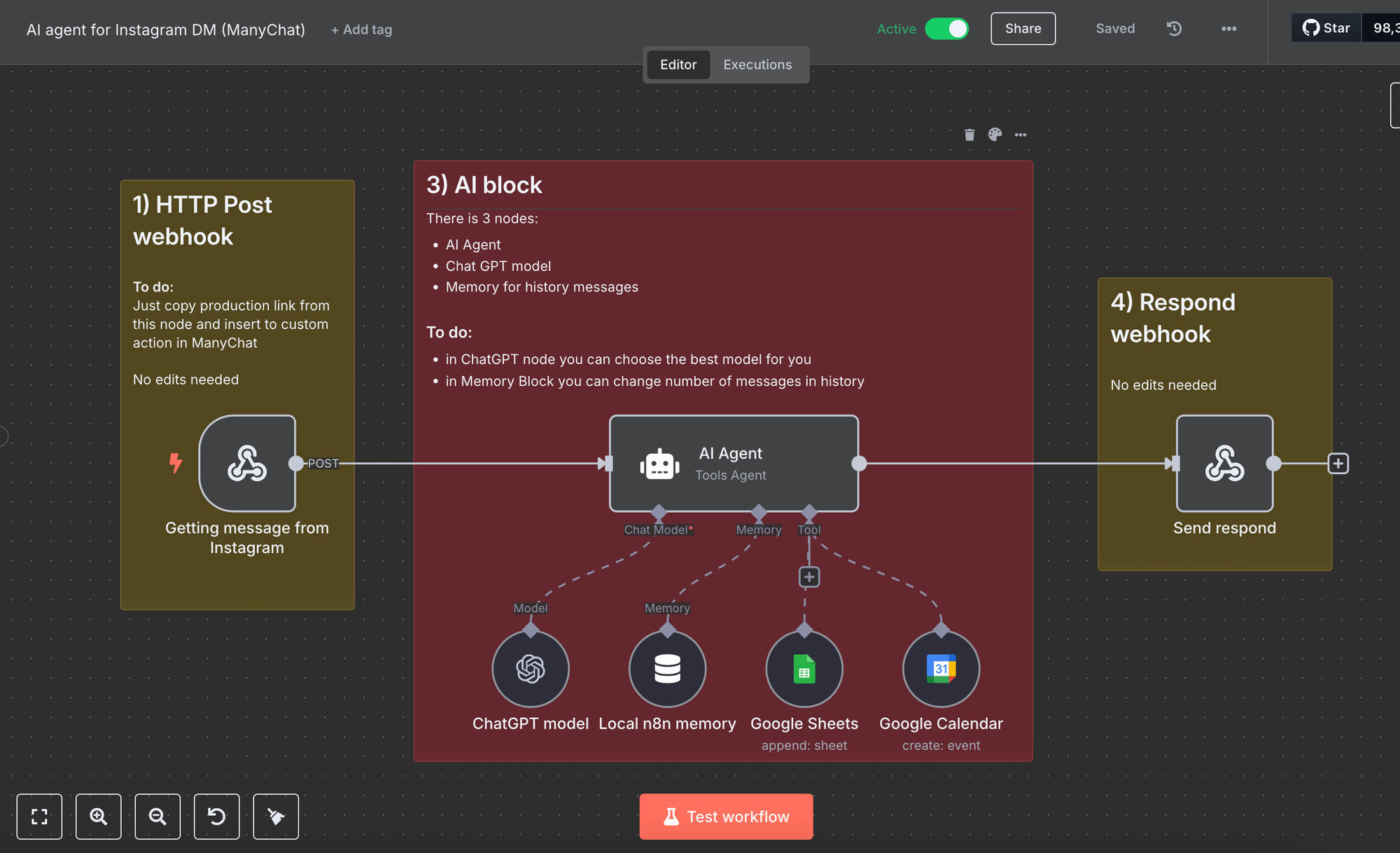The height and width of the screenshot is (853, 1400).
Task: Click the red trigger lightning bolt icon
Action: 175,463
